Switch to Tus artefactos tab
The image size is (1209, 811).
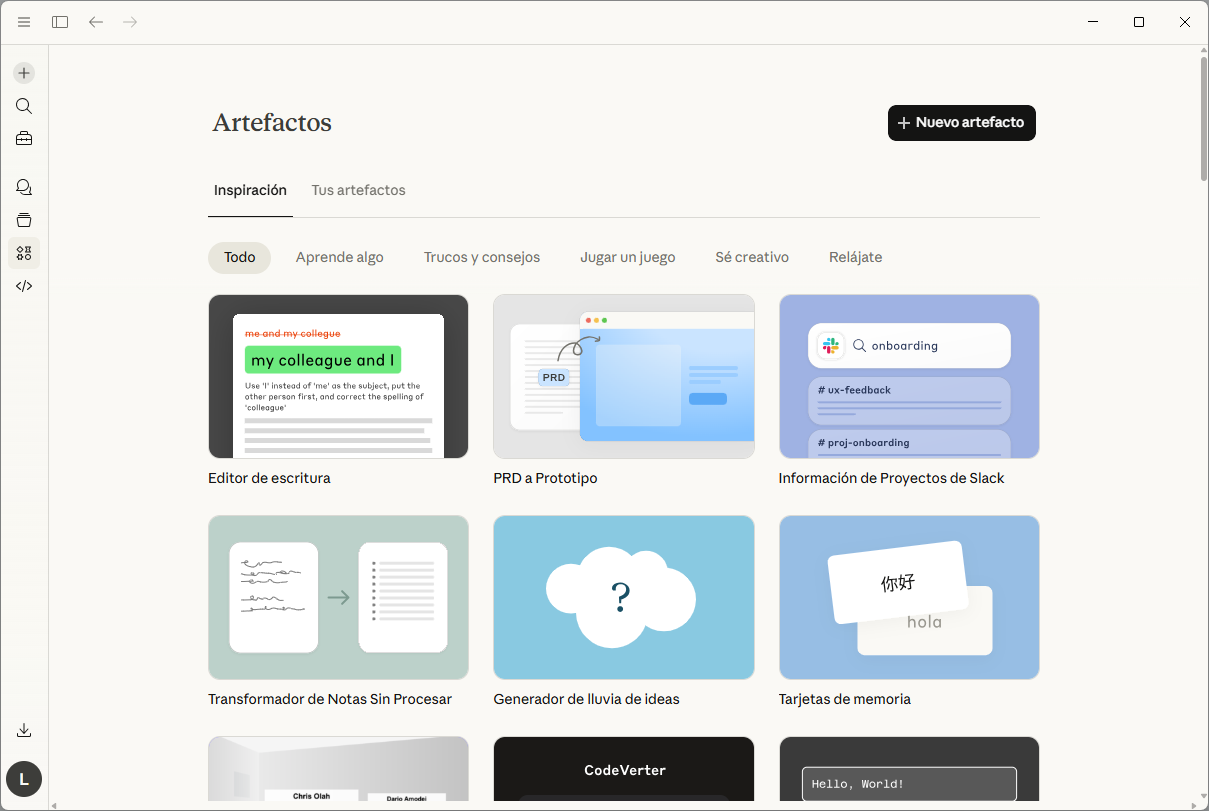358,190
